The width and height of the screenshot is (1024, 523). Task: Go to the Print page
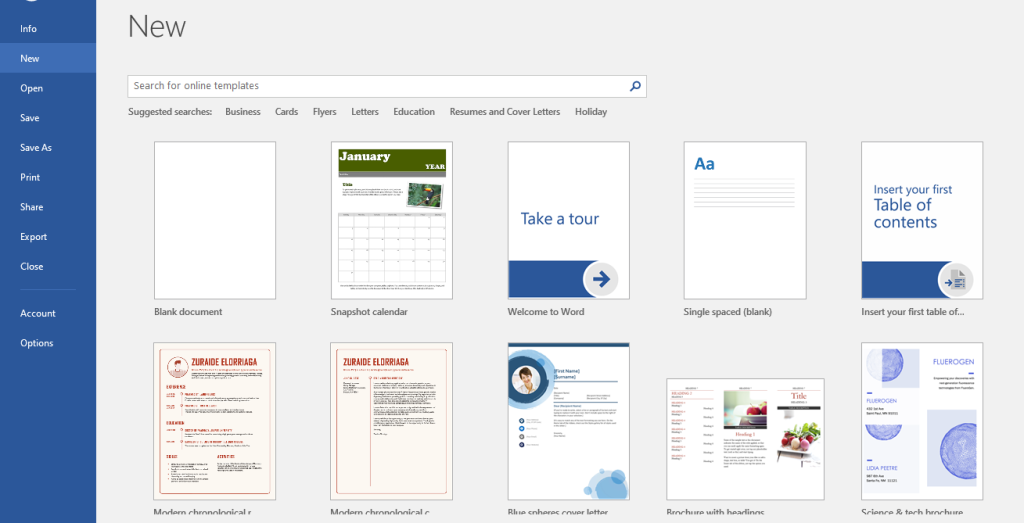pos(30,177)
